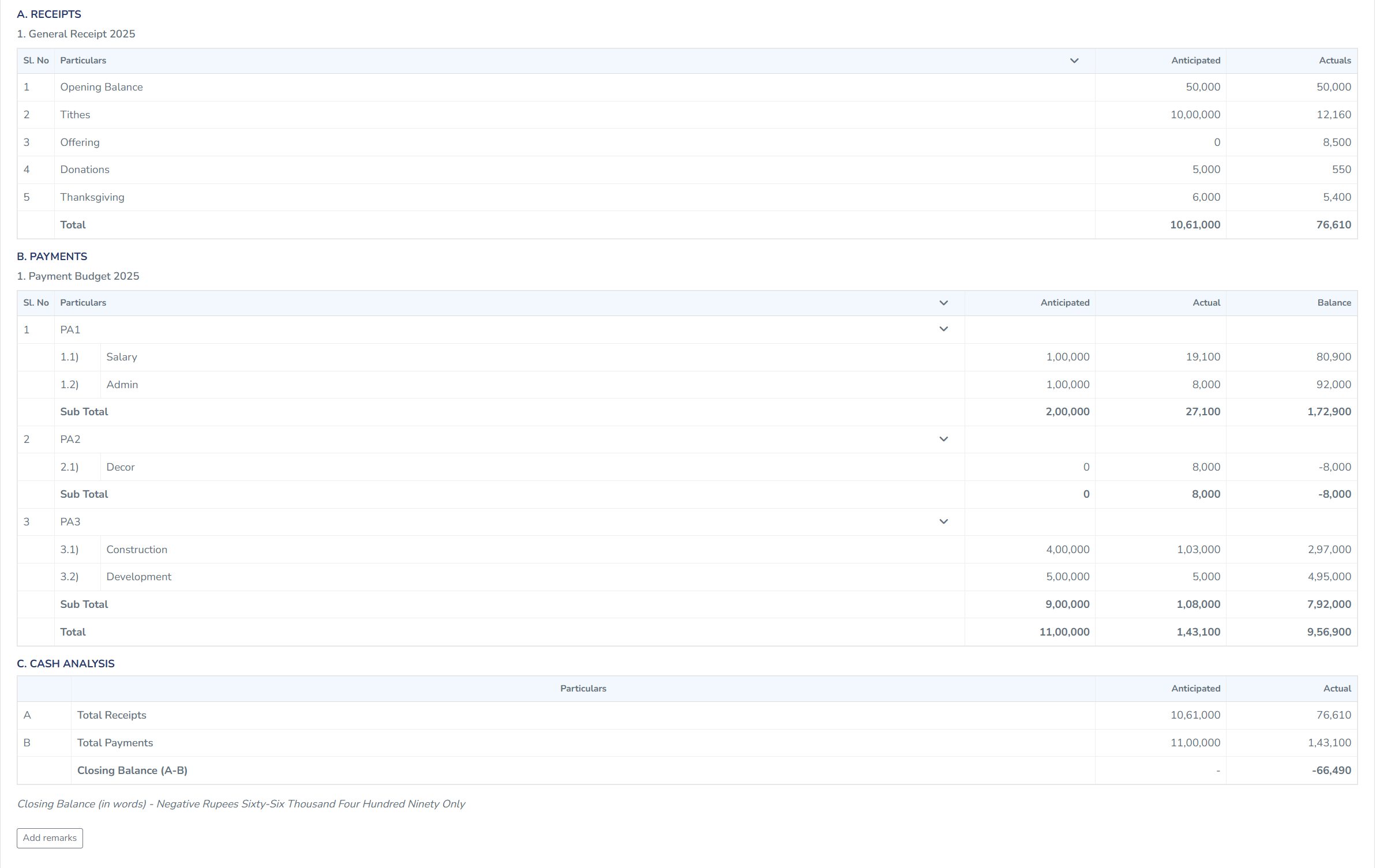Click Development balance value 4,95,000
The height and width of the screenshot is (868, 1380).
[1329, 577]
